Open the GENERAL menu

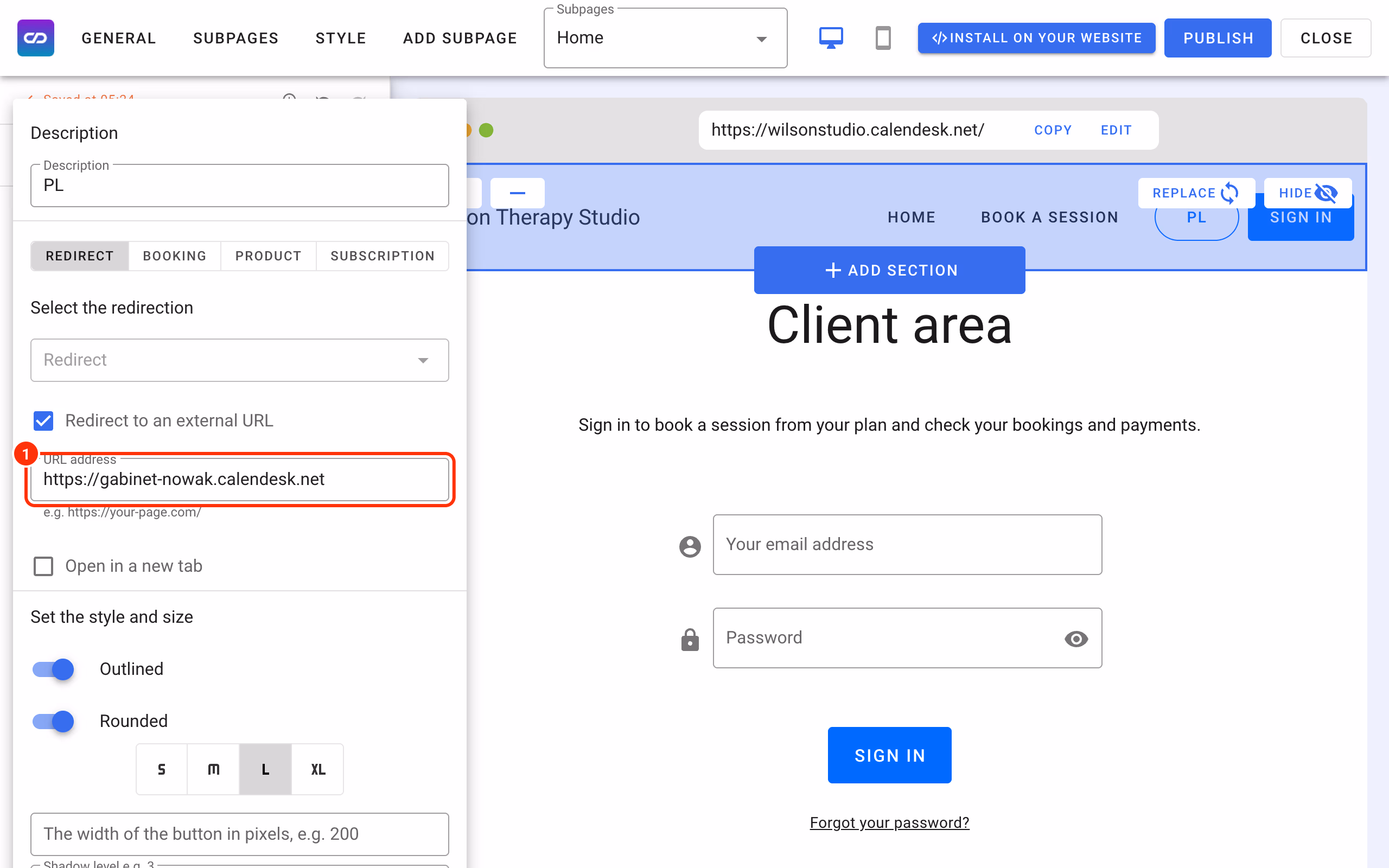coord(119,38)
